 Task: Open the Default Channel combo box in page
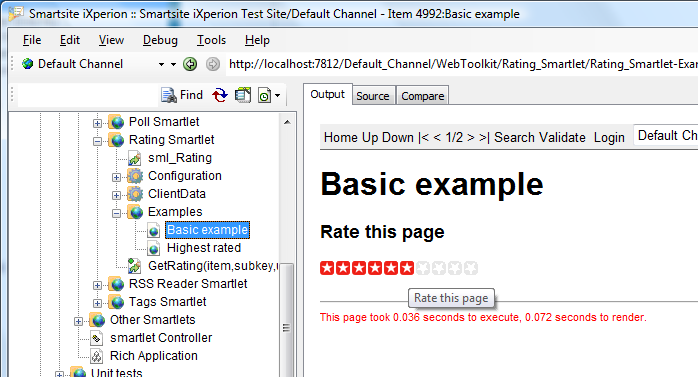tap(666, 136)
